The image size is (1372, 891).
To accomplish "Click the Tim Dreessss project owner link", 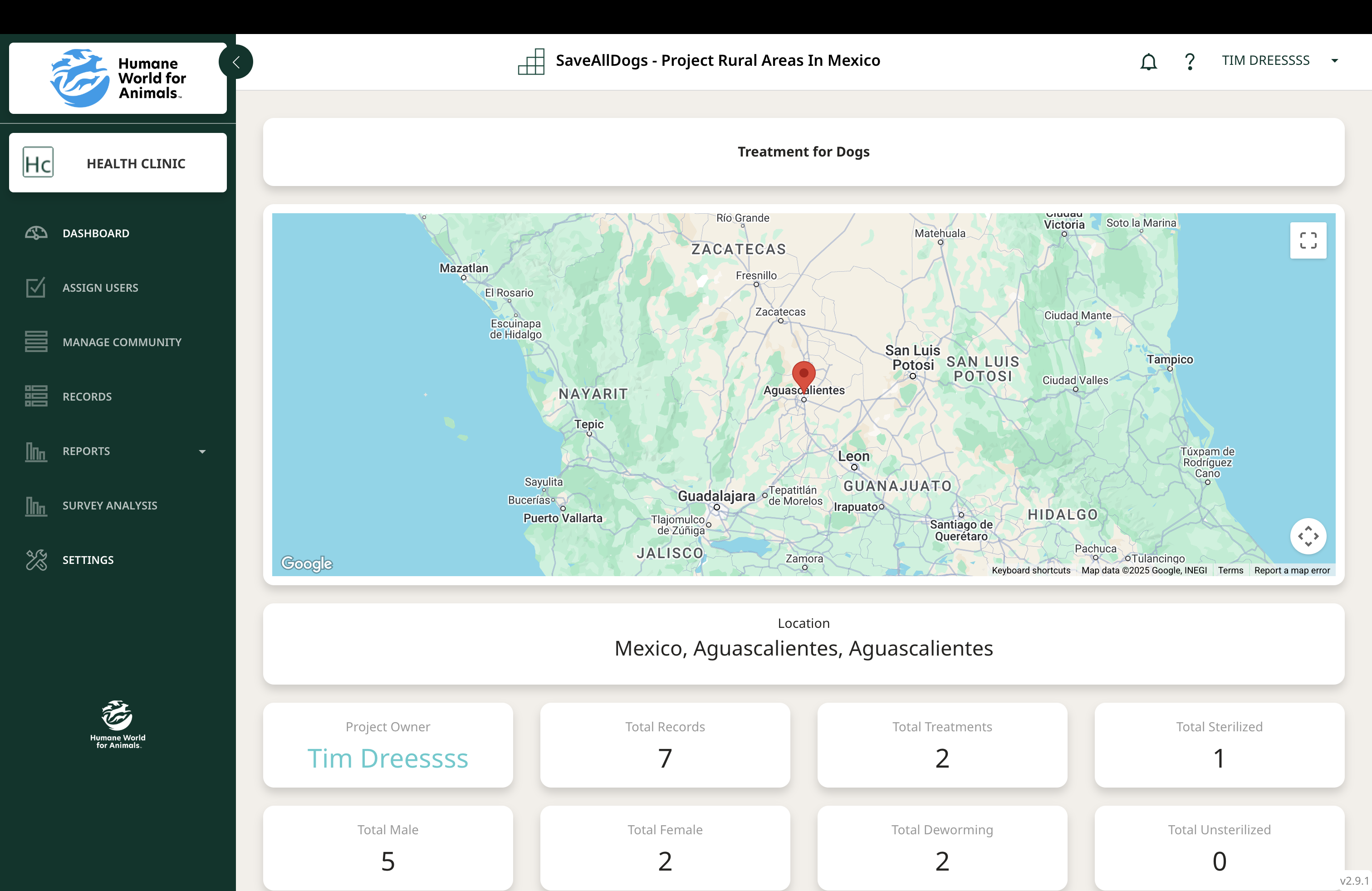I will click(387, 759).
